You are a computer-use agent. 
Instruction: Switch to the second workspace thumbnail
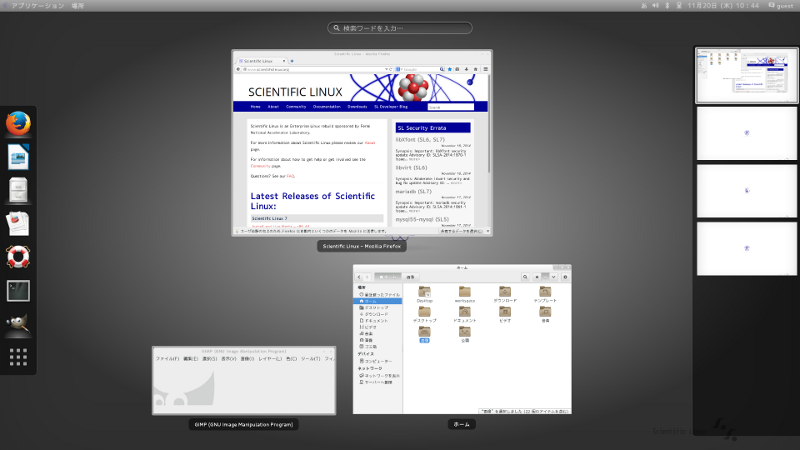(x=746, y=133)
